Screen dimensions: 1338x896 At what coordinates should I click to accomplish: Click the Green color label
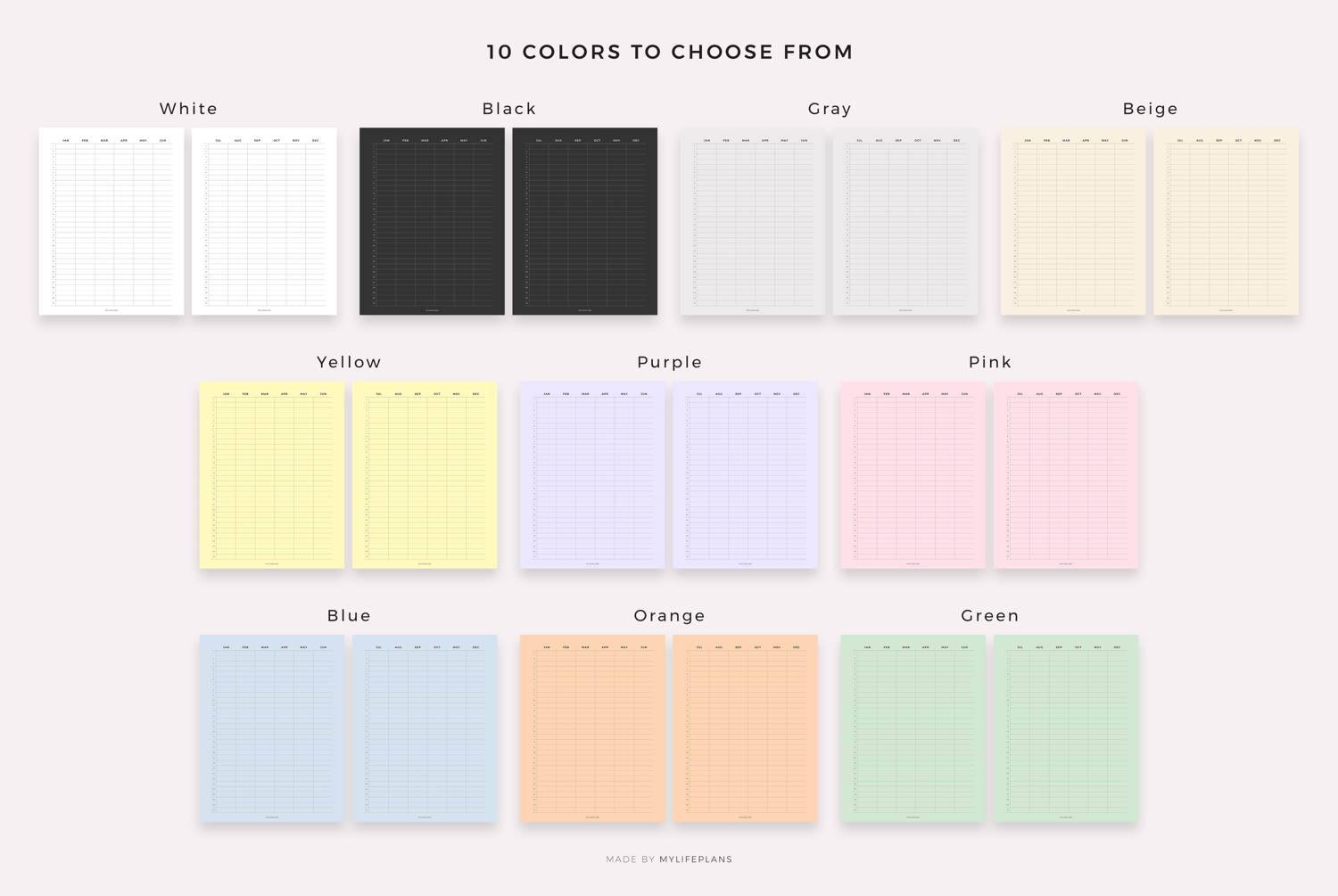pyautogui.click(x=990, y=615)
